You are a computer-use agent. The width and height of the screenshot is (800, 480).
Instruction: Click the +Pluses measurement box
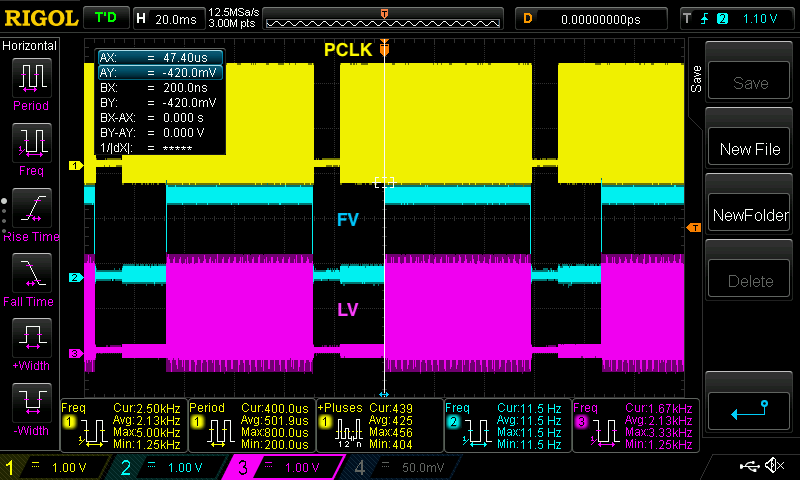click(380, 425)
